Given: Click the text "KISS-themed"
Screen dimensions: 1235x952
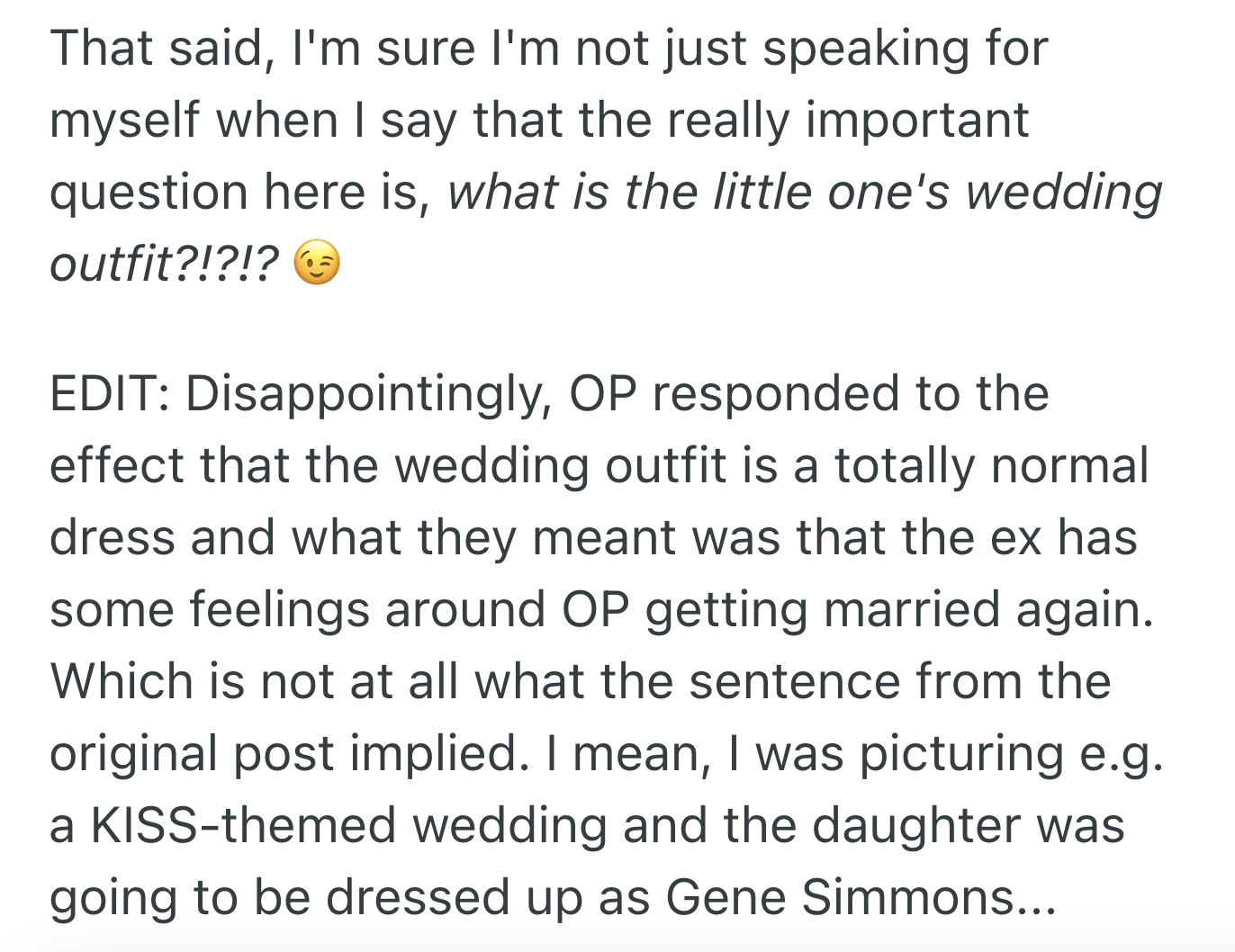Looking at the screenshot, I should click(243, 825).
